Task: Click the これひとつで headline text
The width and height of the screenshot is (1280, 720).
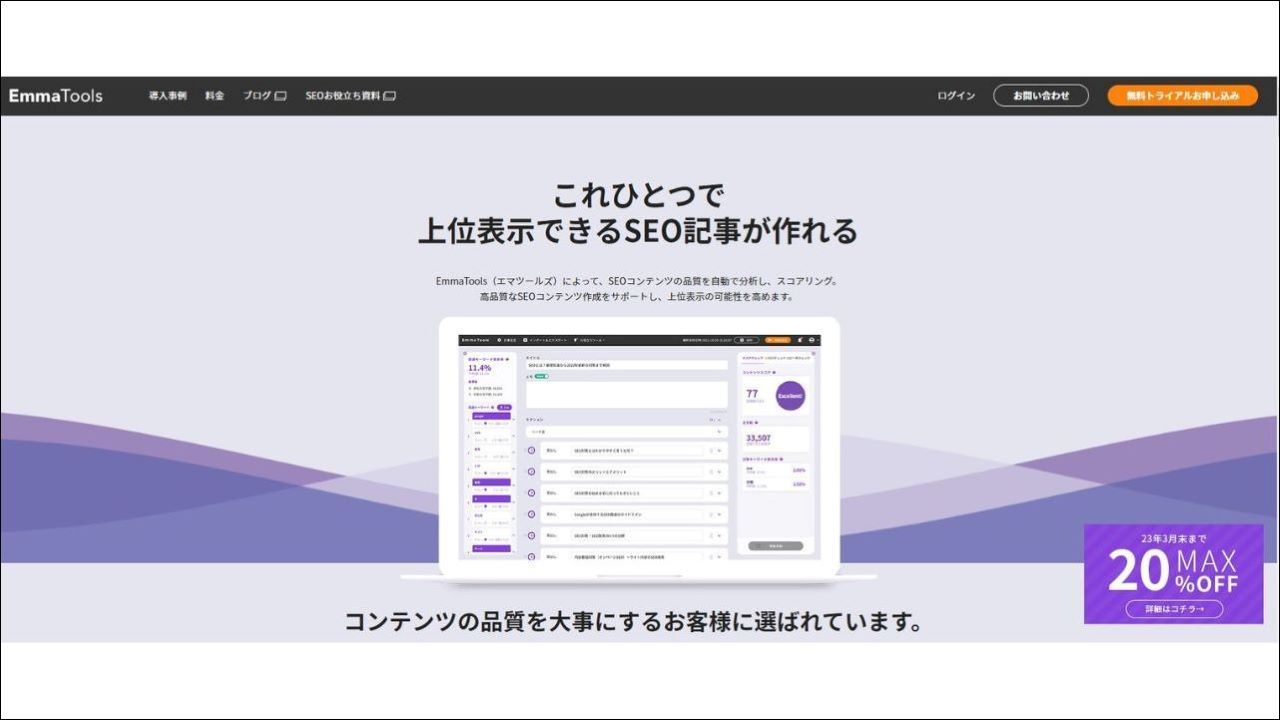Action: [x=638, y=193]
